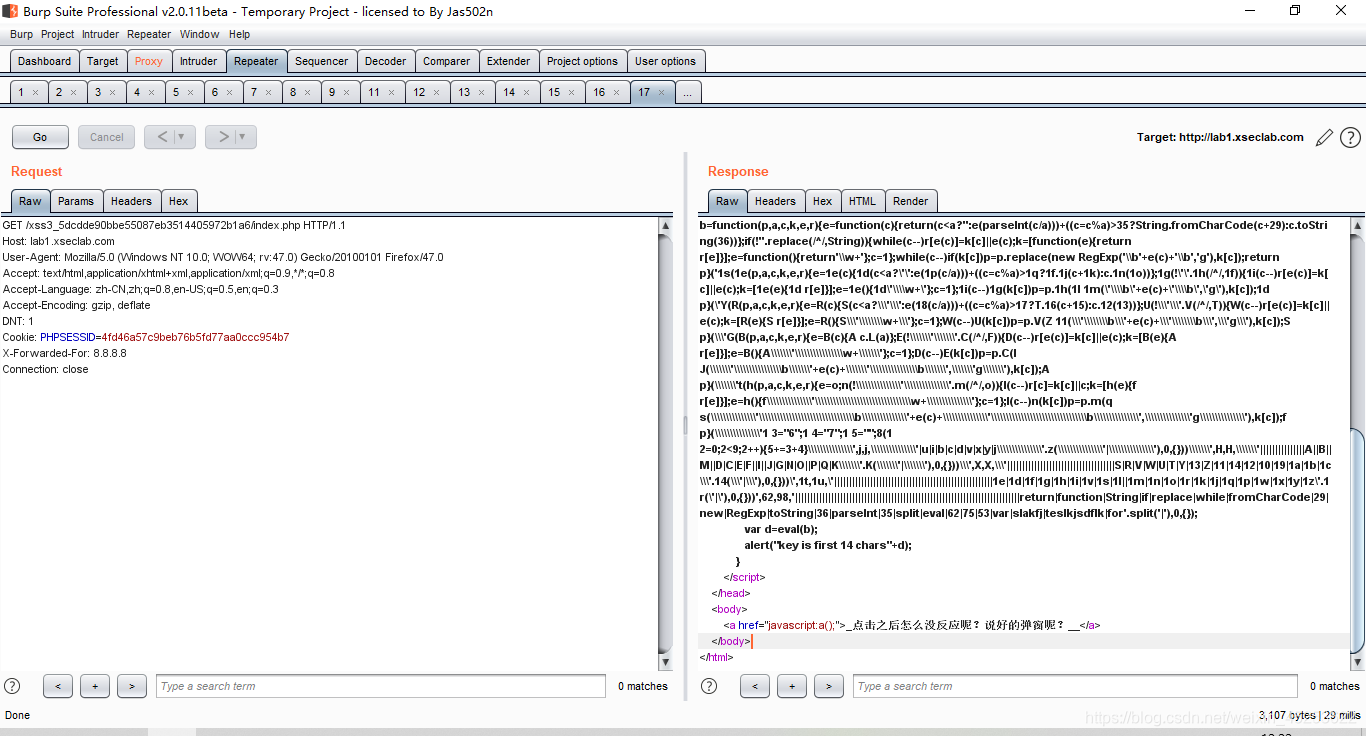Viewport: 1366px width, 736px height.
Task: Select the request Raw tab
Action: pyautogui.click(x=30, y=201)
